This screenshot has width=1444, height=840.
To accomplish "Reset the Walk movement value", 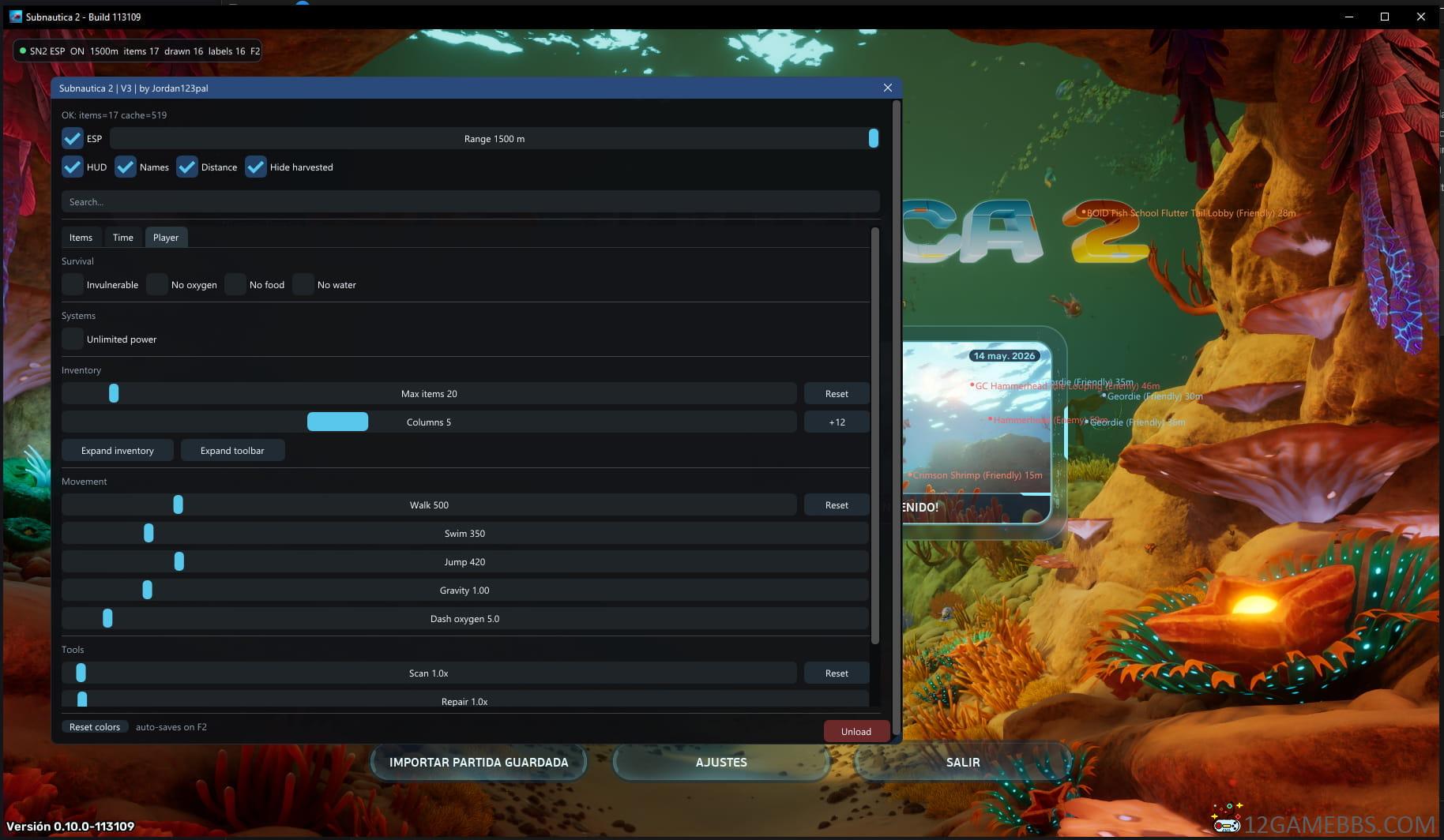I will (837, 505).
